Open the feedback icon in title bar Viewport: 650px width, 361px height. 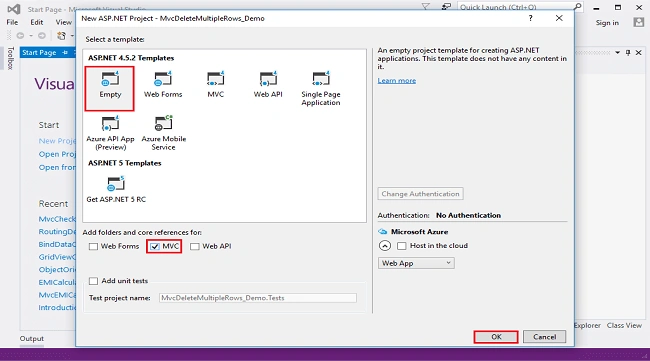(446, 7)
